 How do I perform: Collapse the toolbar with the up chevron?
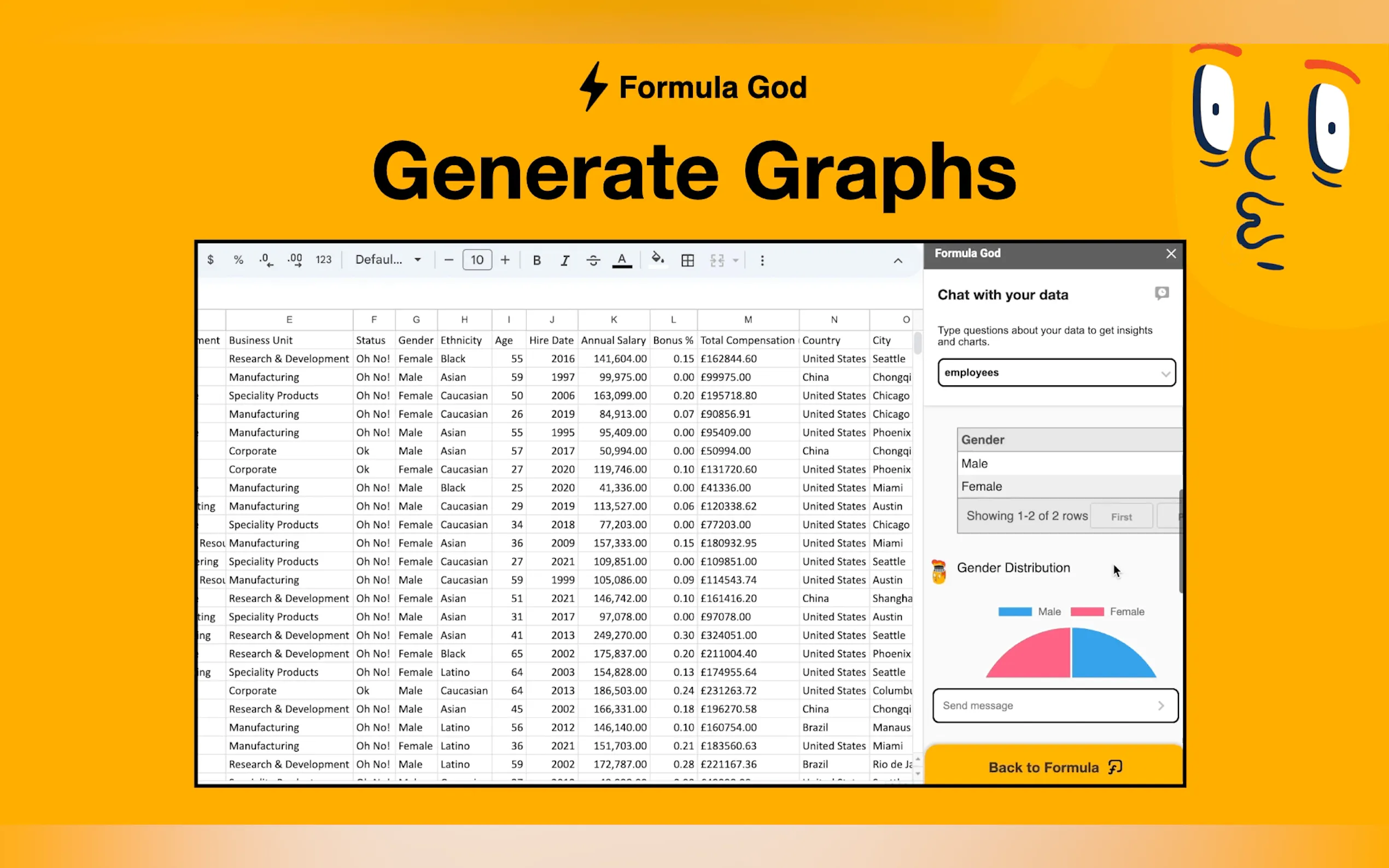coord(897,261)
